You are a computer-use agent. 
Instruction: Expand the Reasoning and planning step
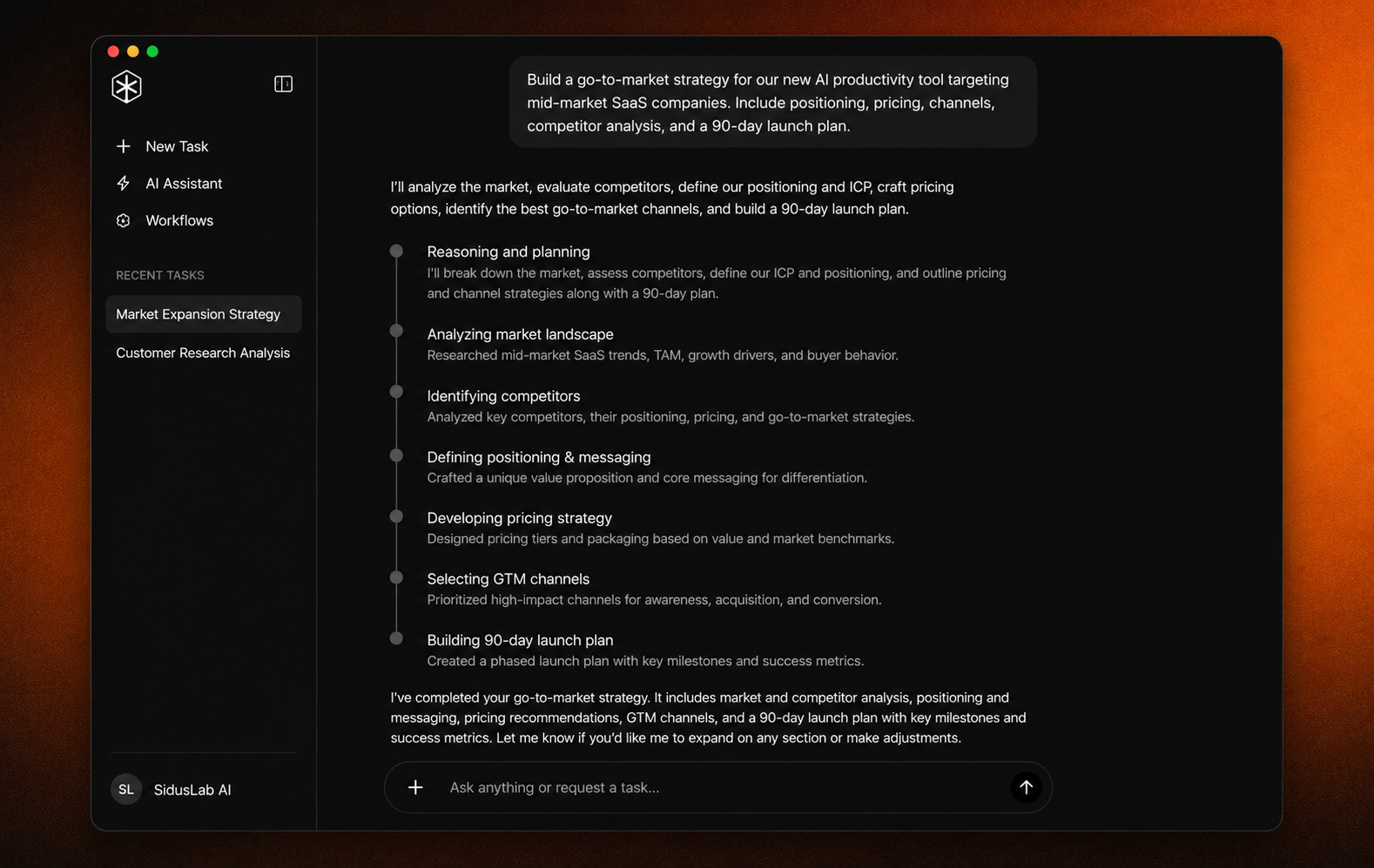(509, 252)
